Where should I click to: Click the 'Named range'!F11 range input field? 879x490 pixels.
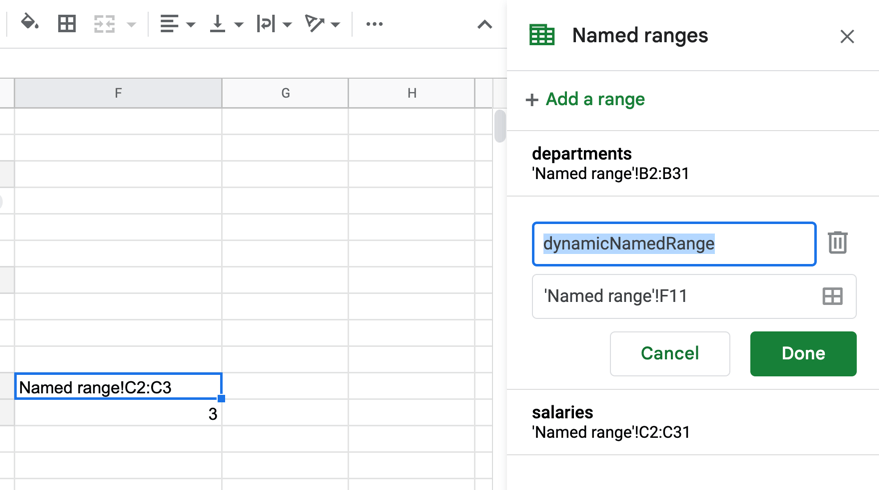click(x=694, y=296)
